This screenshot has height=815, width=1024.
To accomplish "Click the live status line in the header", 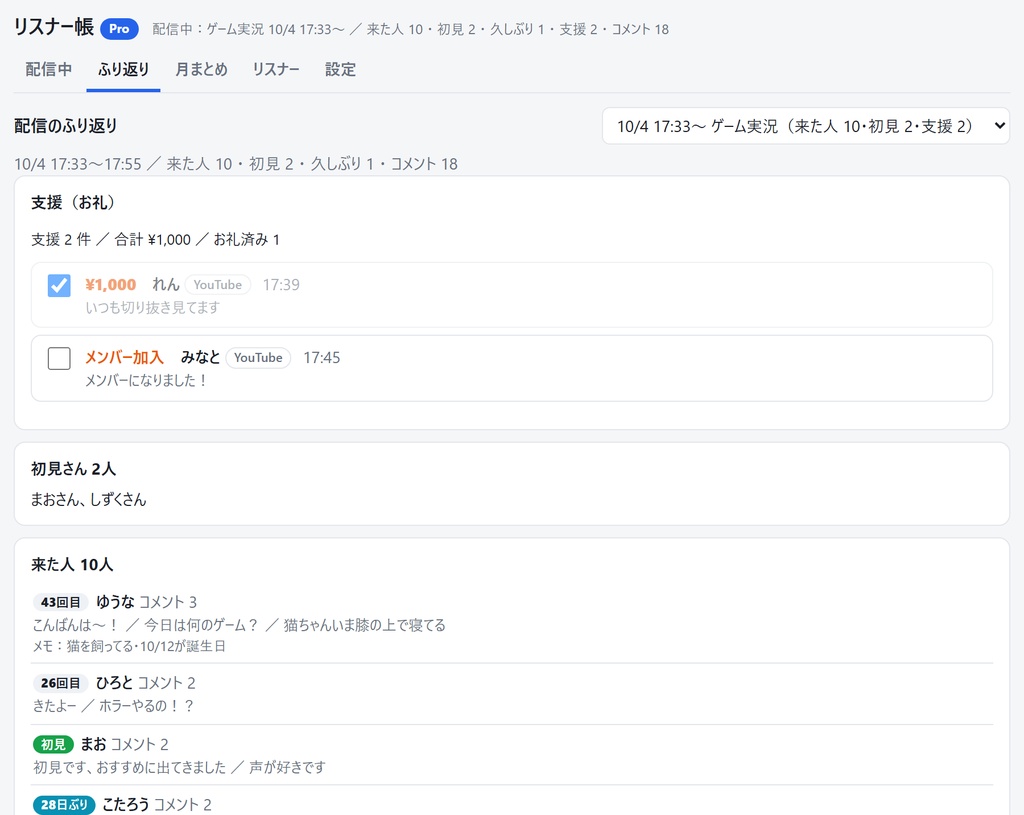I will 410,29.
